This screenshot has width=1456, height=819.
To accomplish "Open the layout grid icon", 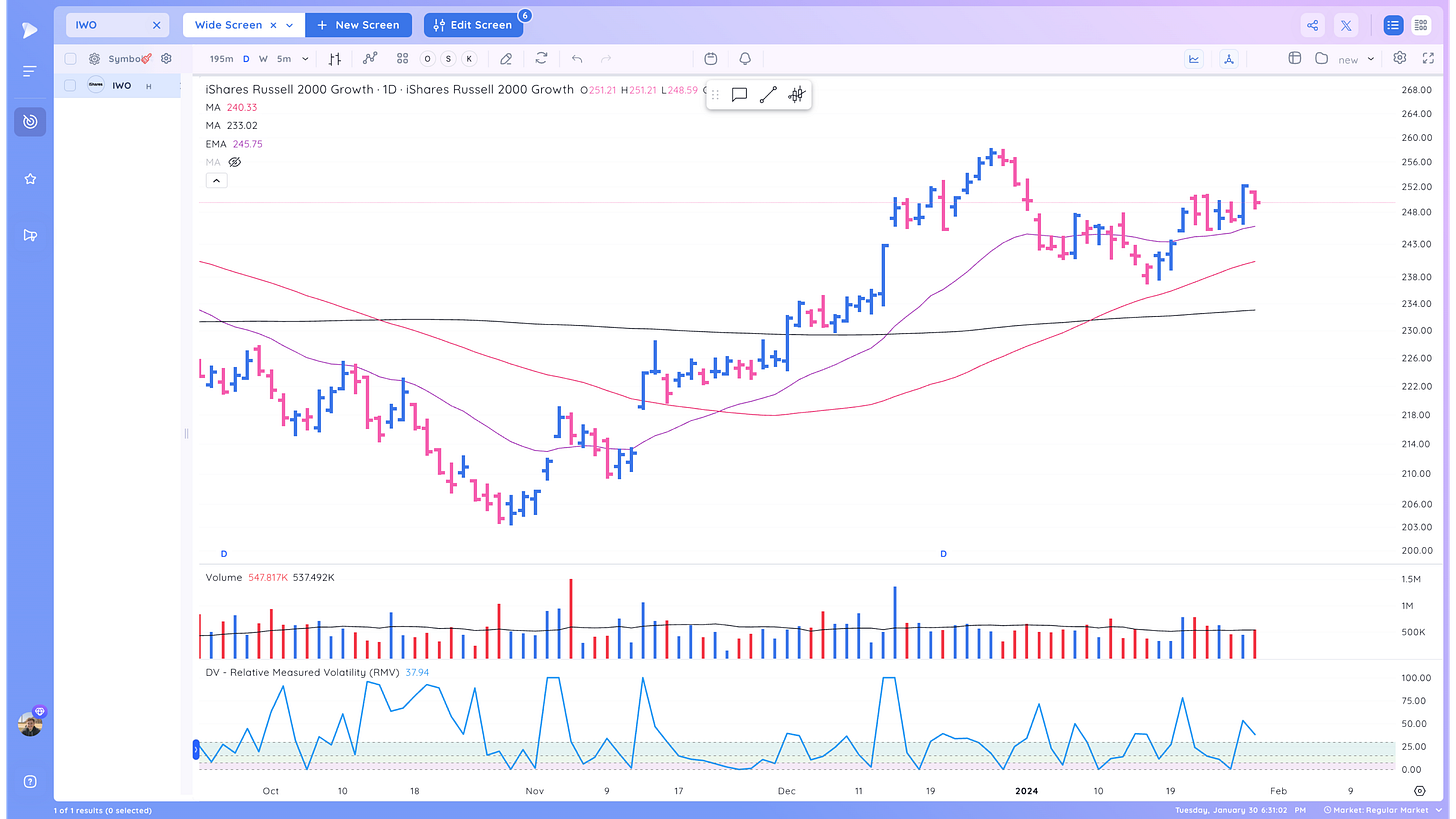I will (x=402, y=59).
